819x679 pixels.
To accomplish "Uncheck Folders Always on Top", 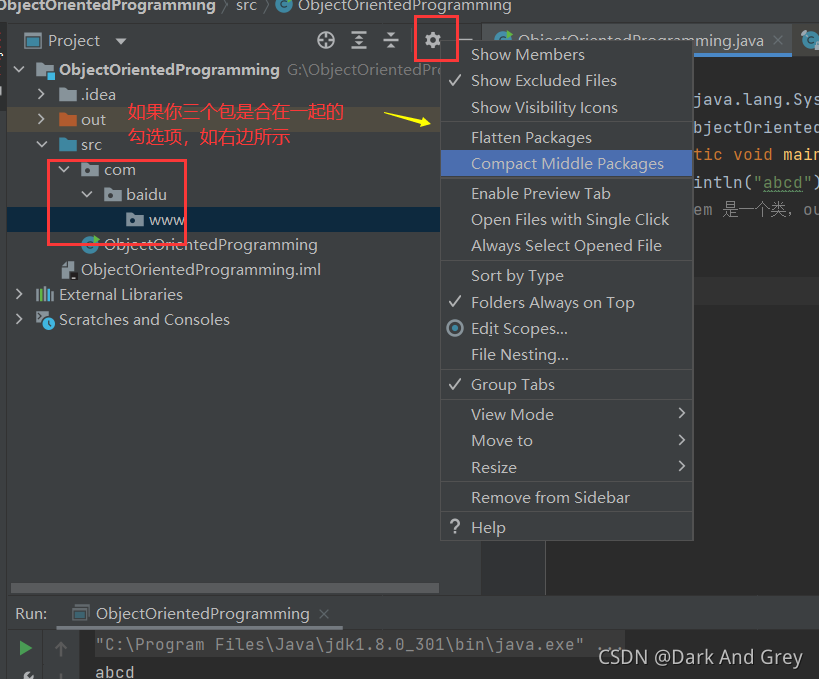I will [x=567, y=302].
